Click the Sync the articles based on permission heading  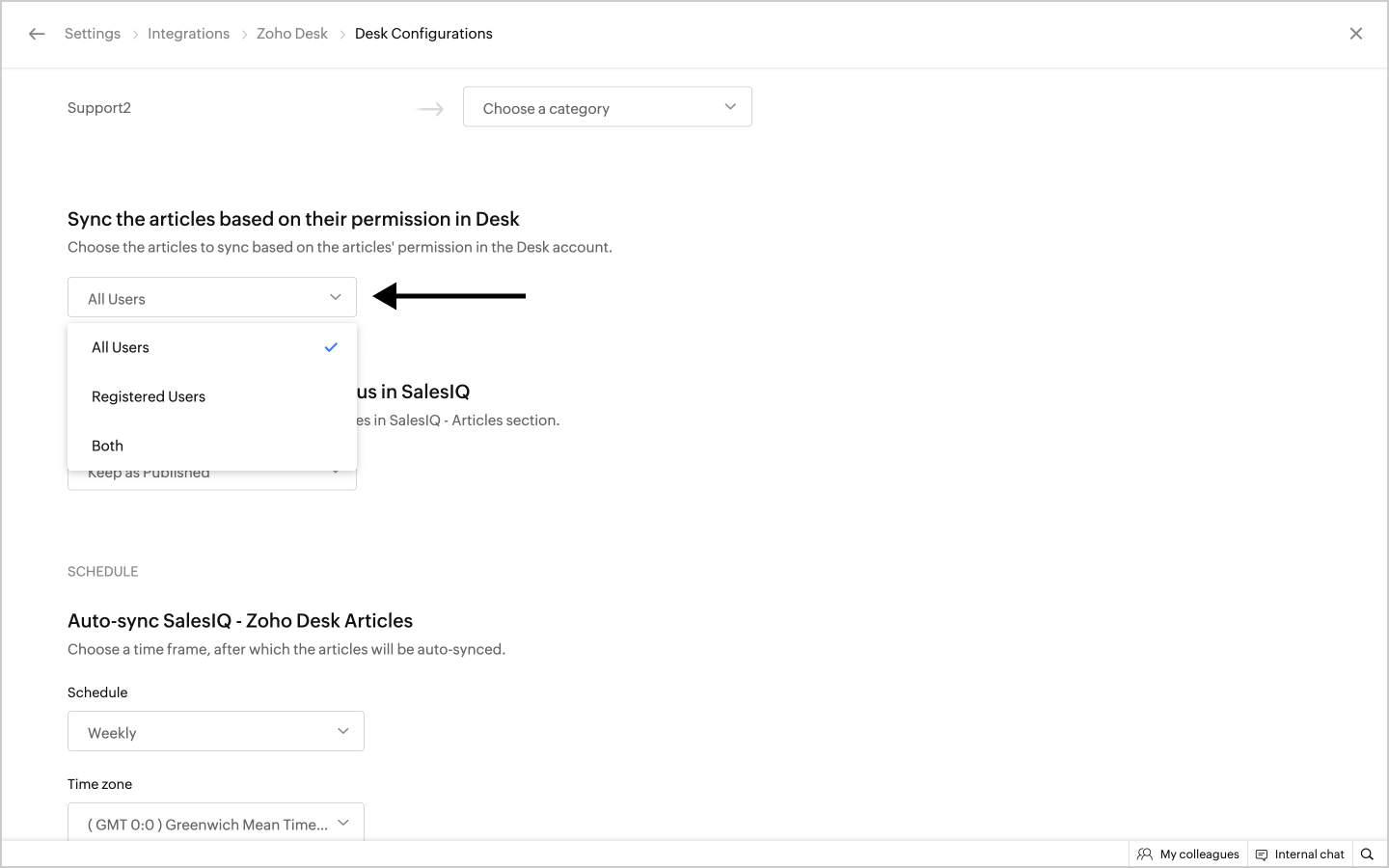pos(293,219)
